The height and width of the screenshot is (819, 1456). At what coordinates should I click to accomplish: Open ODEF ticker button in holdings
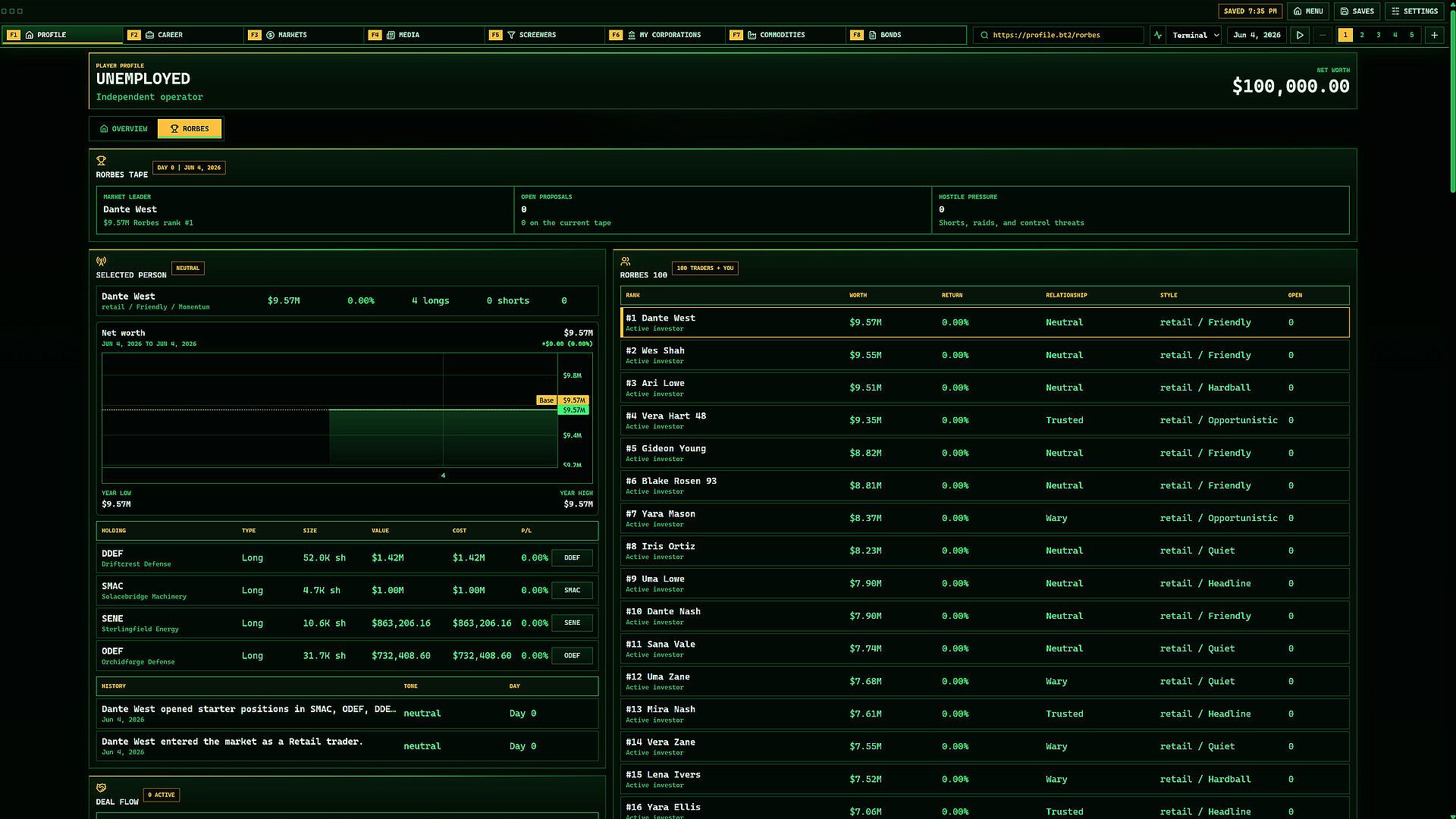[572, 656]
